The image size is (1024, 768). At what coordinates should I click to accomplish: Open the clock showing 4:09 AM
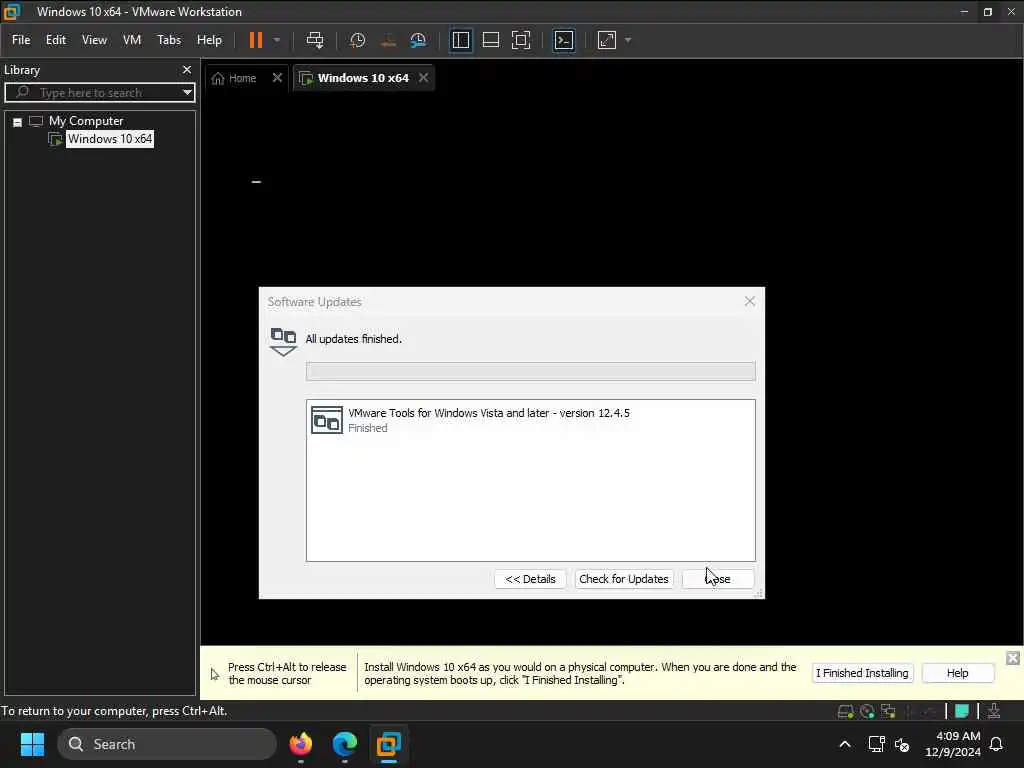click(x=952, y=744)
